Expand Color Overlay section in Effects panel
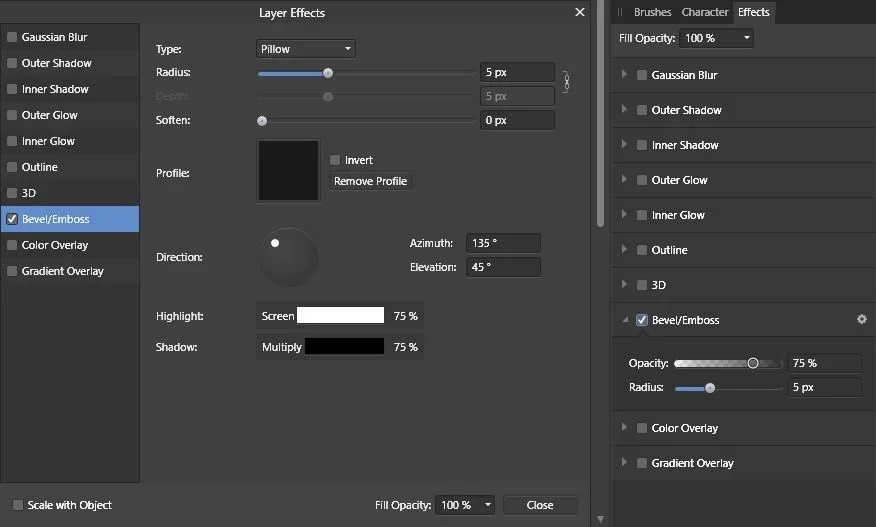This screenshot has height=527, width=876. 624,428
